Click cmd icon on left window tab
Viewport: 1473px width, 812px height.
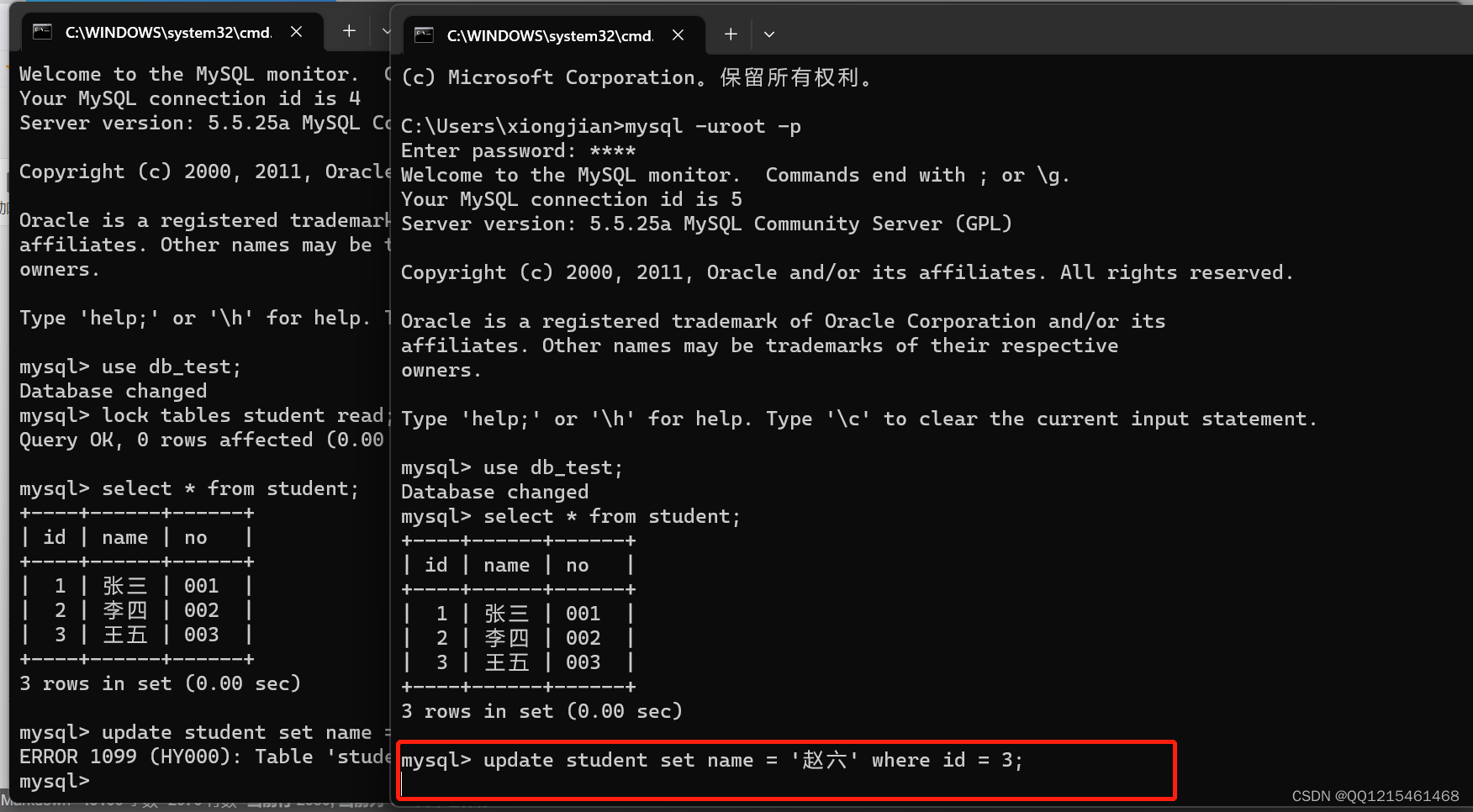pyautogui.click(x=42, y=32)
